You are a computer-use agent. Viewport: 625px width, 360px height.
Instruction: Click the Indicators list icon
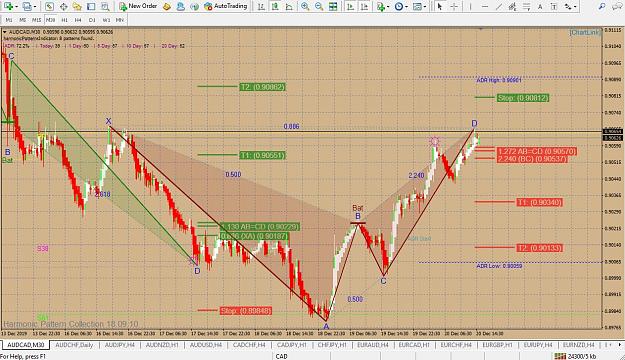tap(381, 6)
